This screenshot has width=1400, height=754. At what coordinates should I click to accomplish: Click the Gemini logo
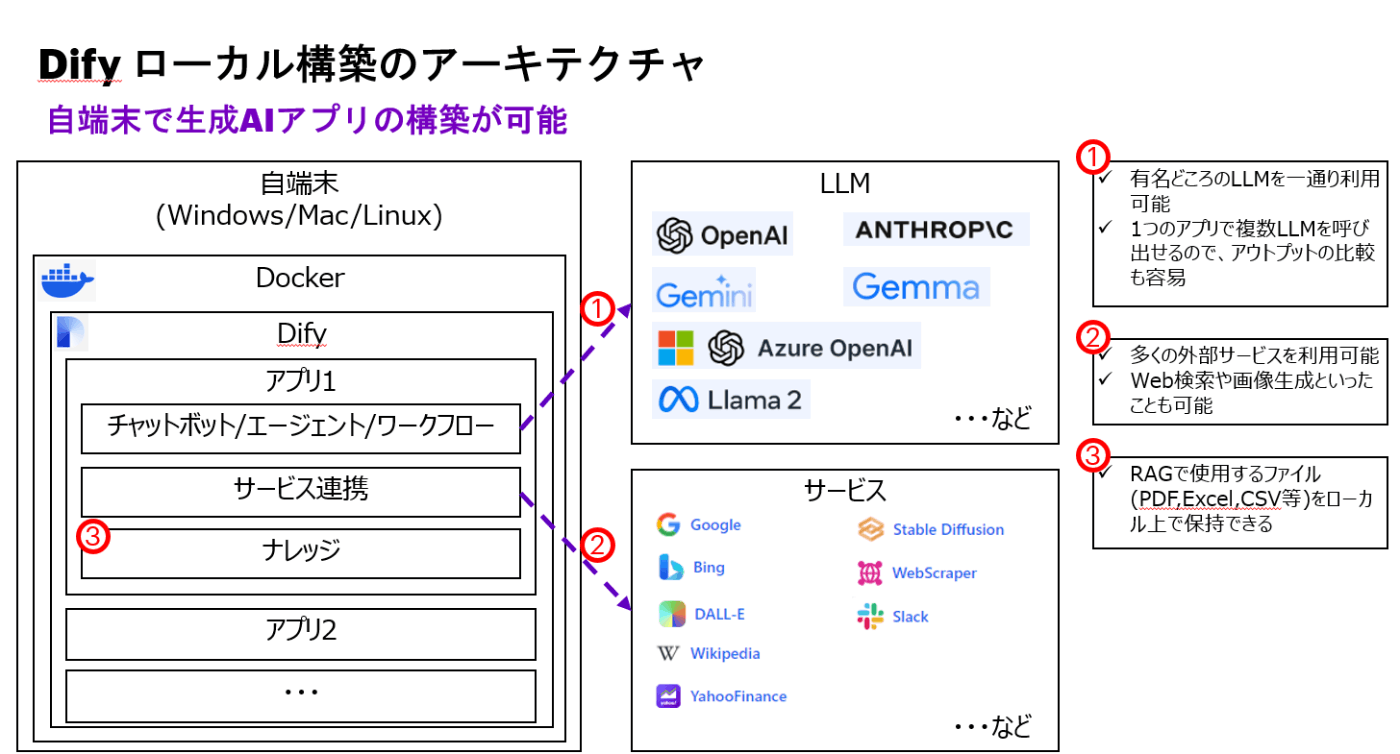coord(704,291)
